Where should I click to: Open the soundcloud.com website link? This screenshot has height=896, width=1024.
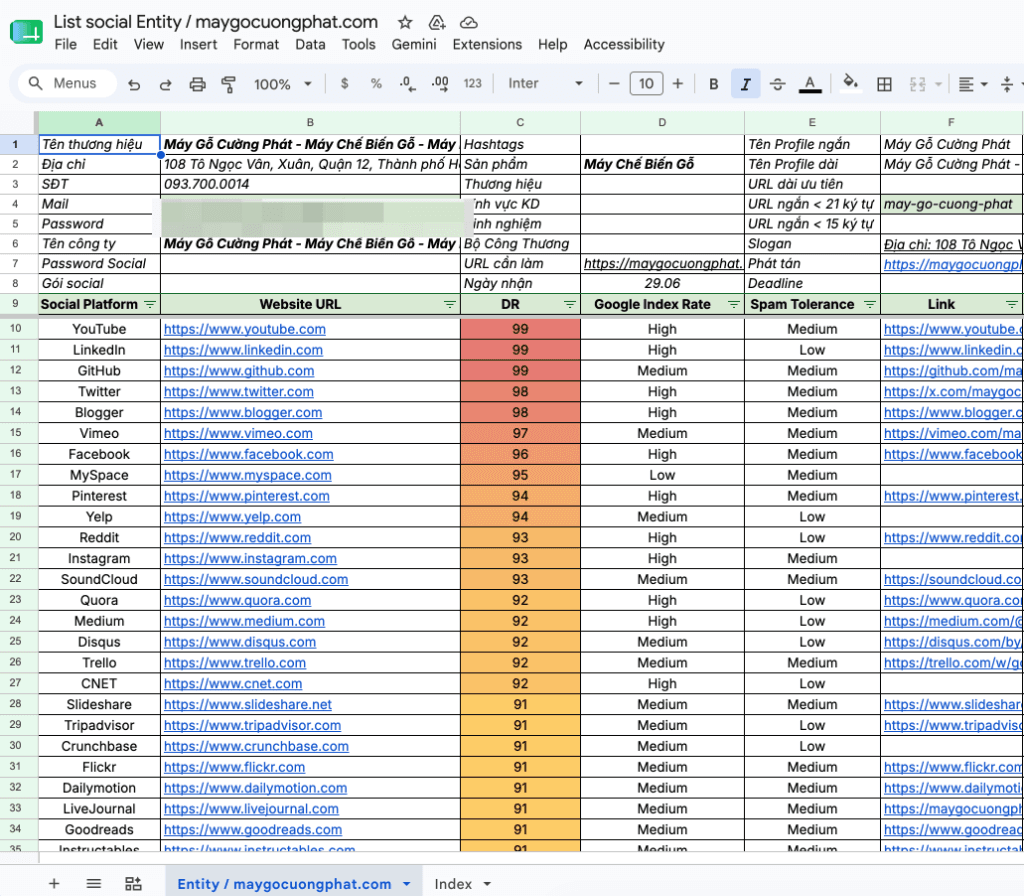tap(256, 580)
